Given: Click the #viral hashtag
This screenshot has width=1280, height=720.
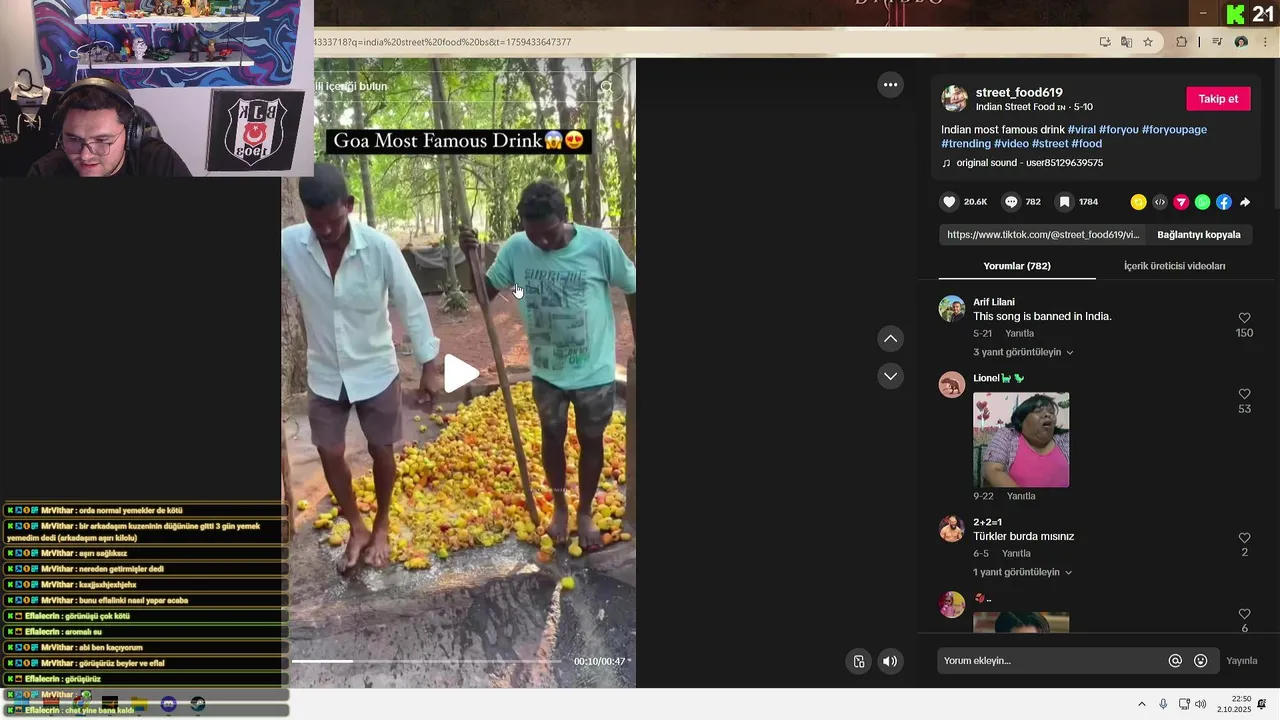Looking at the screenshot, I should pyautogui.click(x=1081, y=130).
